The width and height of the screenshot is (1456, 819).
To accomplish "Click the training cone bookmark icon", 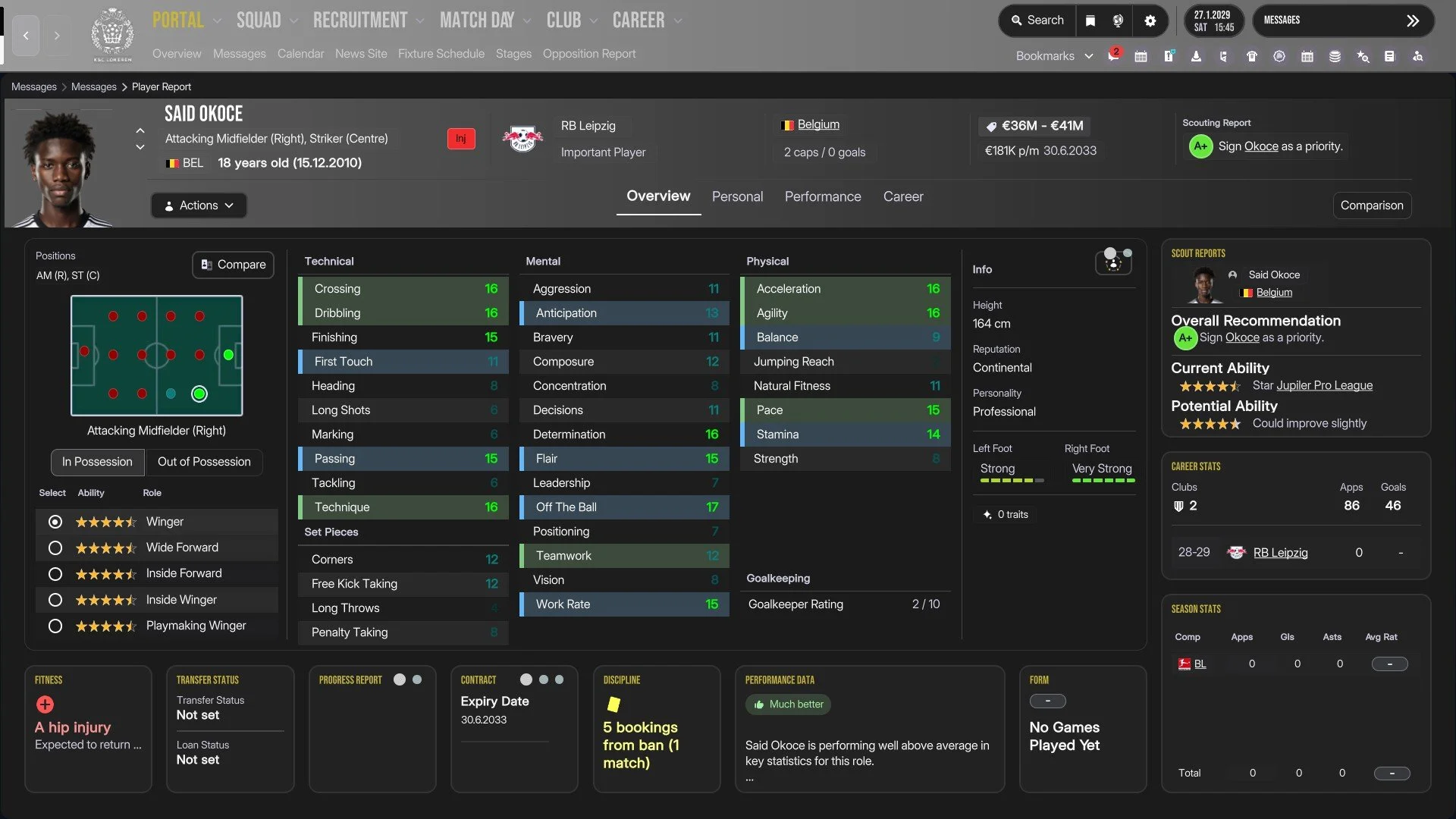I will (1196, 56).
